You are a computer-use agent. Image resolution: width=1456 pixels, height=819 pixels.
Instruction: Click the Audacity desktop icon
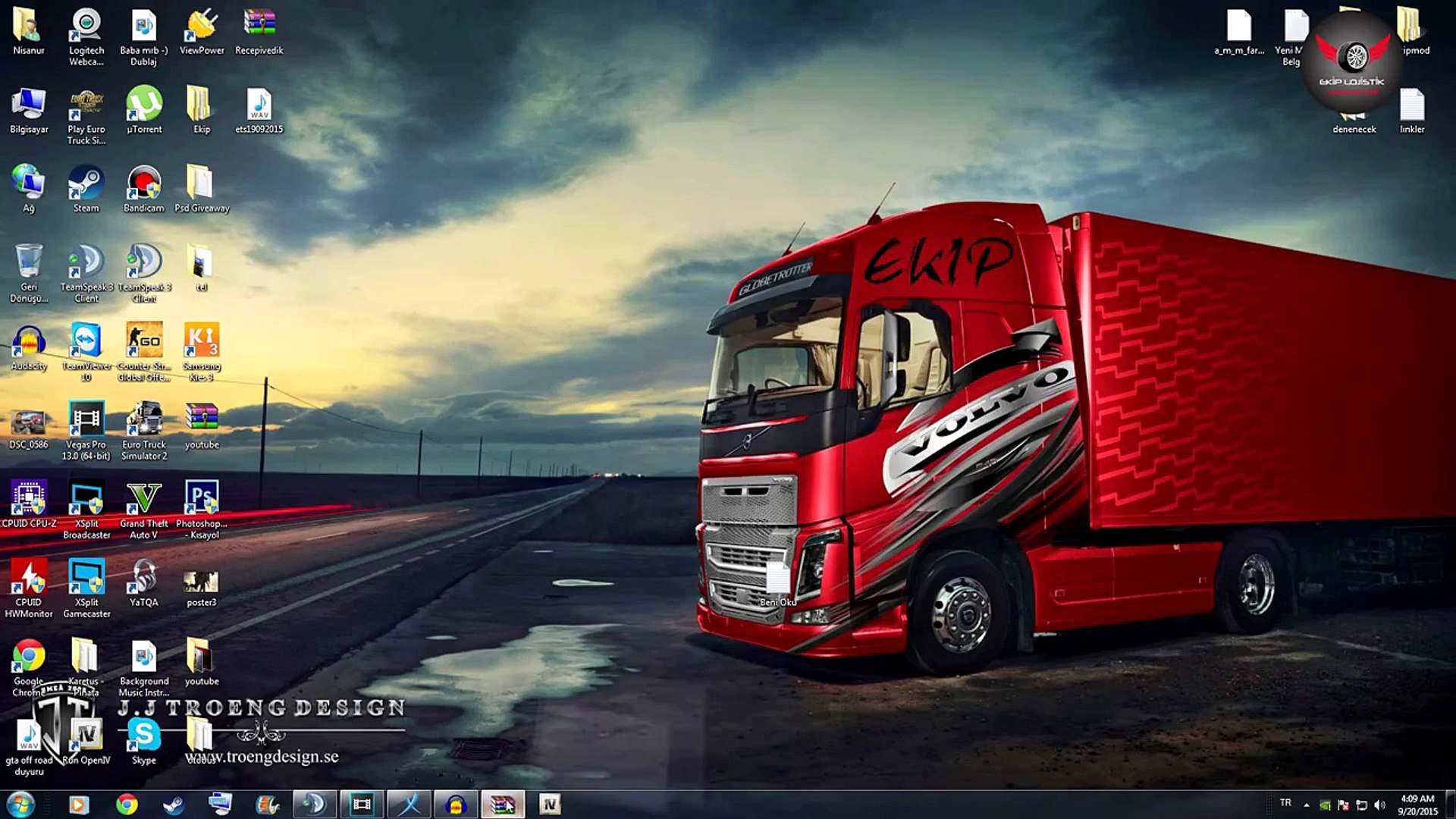29,347
